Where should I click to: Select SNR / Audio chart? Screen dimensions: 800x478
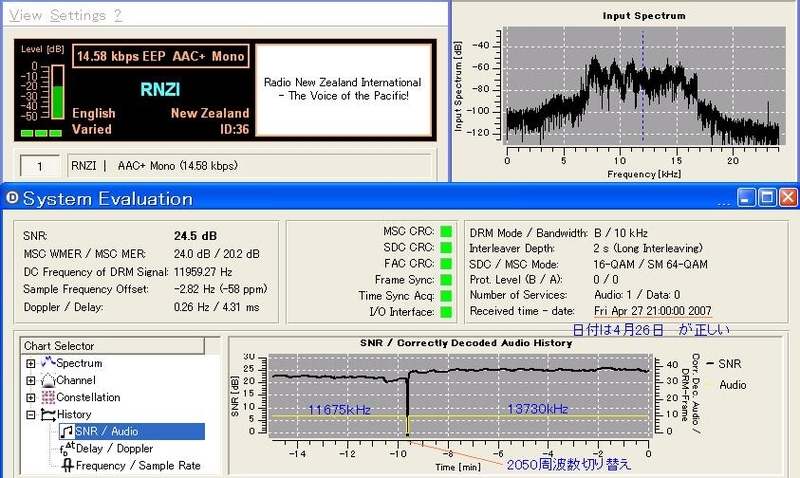click(x=132, y=432)
